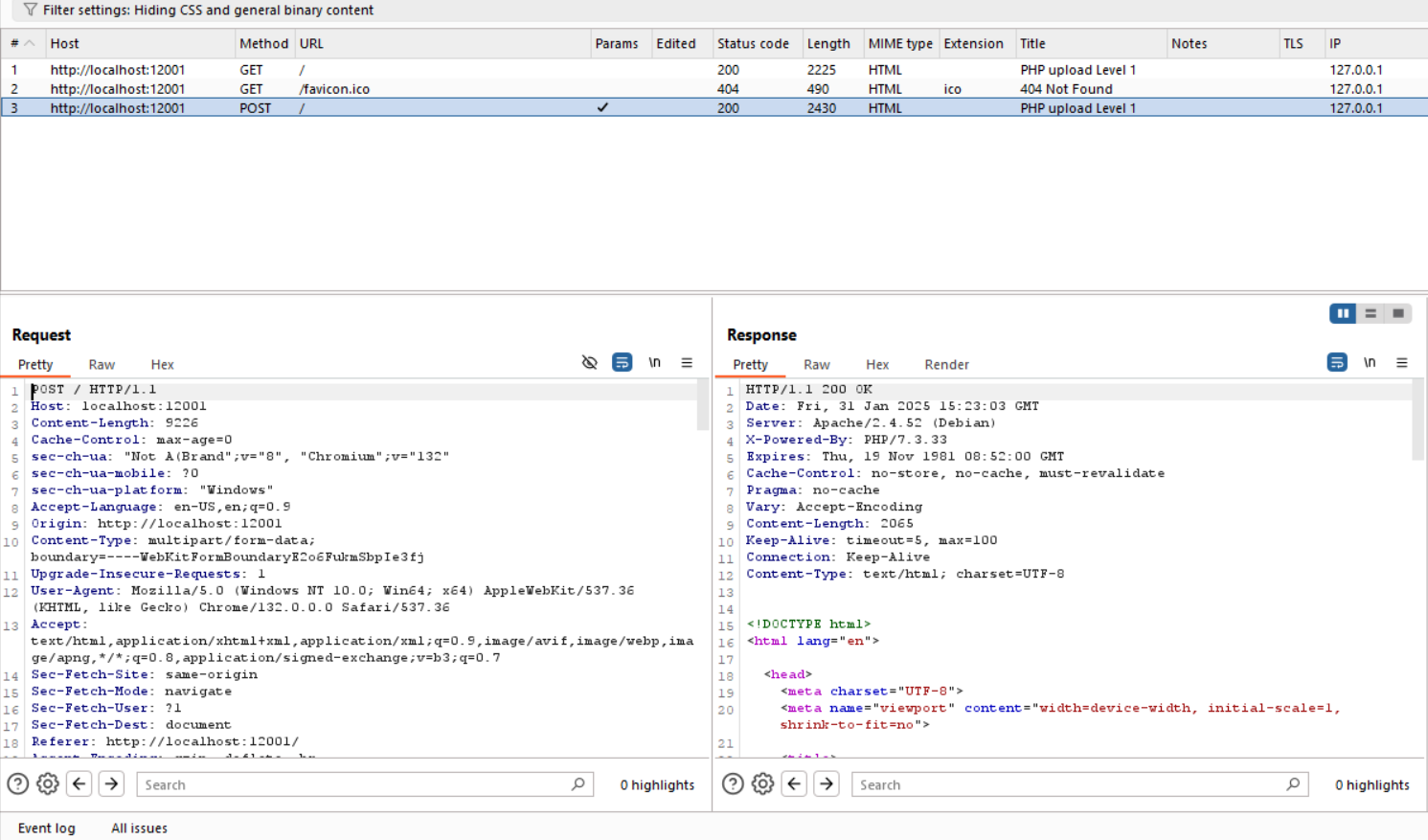This screenshot has height=840, width=1428.
Task: Open Response panel hamburger options menu
Action: pos(1401,362)
